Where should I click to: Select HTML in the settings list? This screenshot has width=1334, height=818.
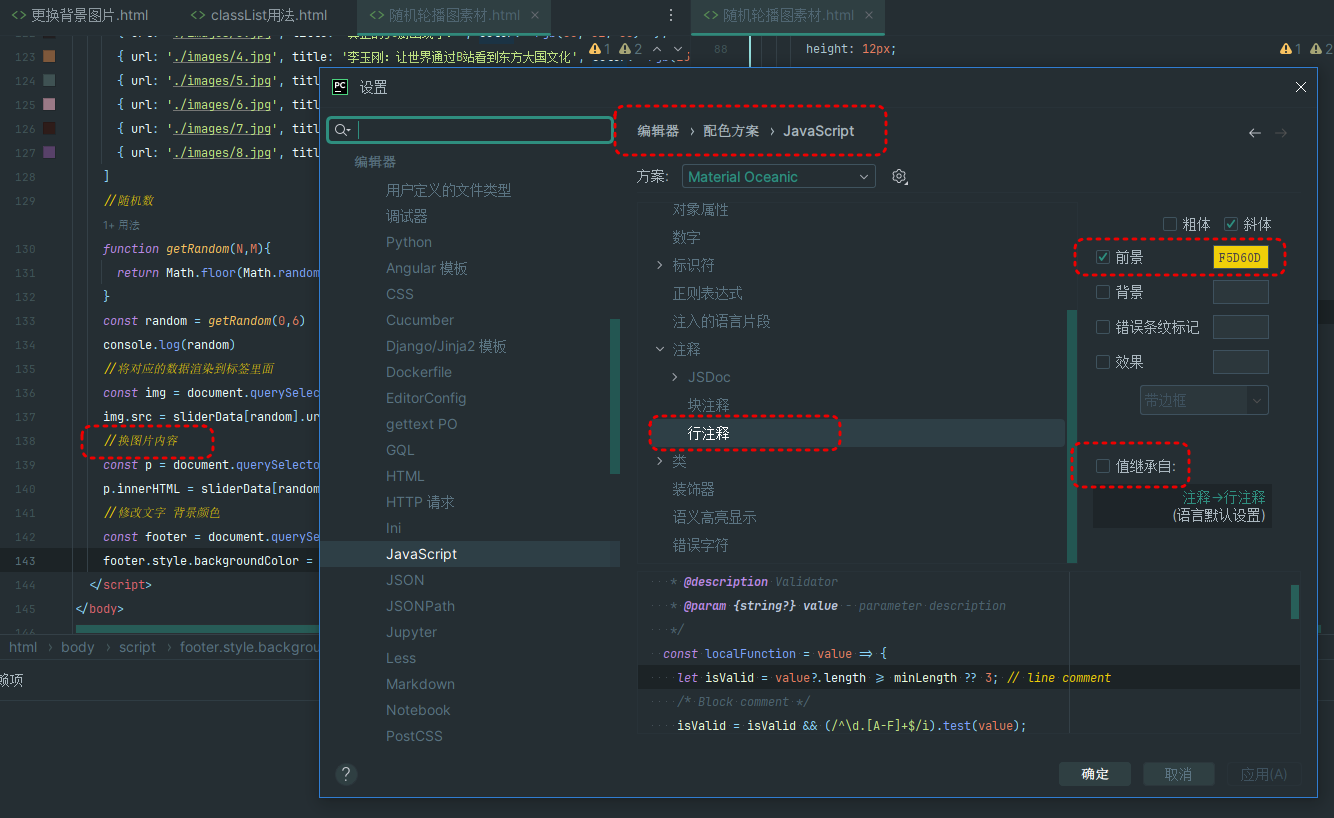pyautogui.click(x=405, y=476)
